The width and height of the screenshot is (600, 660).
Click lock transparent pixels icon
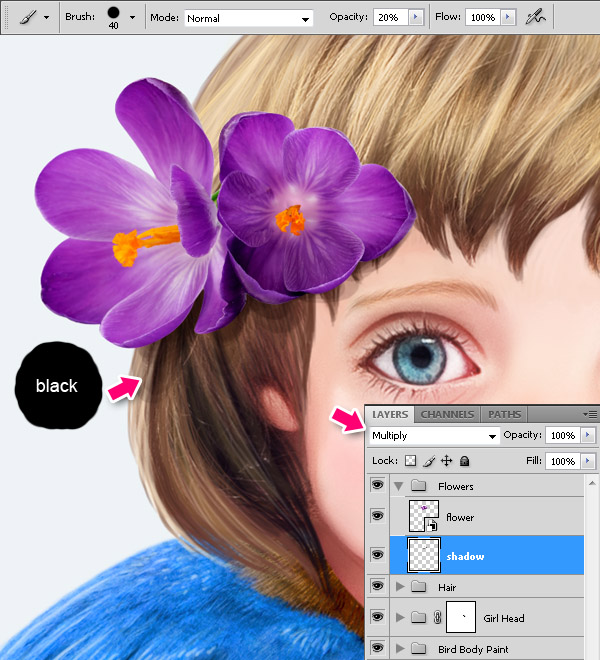[410, 461]
